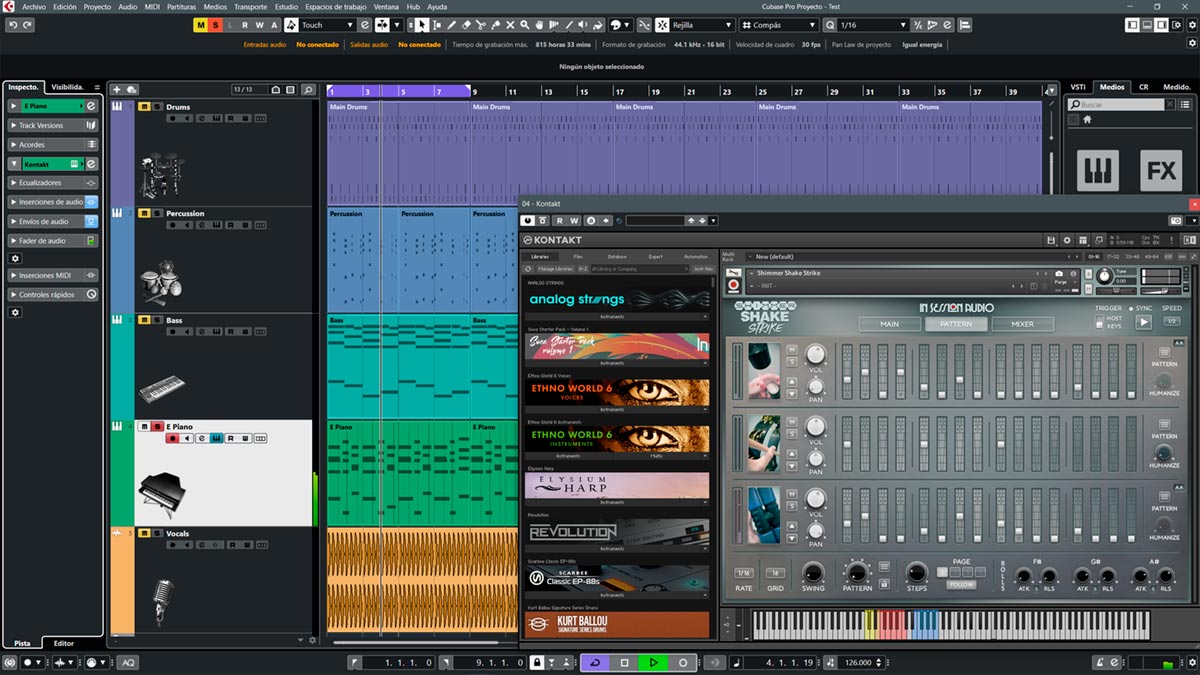Toggle the punch points lock icon

click(x=537, y=662)
